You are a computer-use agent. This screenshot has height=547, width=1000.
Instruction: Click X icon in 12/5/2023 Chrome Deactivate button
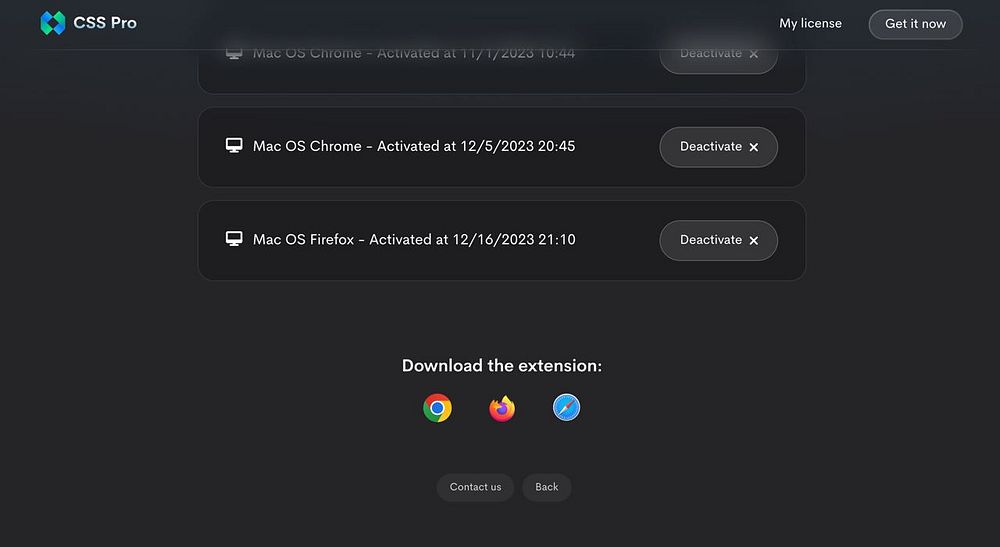tap(754, 147)
